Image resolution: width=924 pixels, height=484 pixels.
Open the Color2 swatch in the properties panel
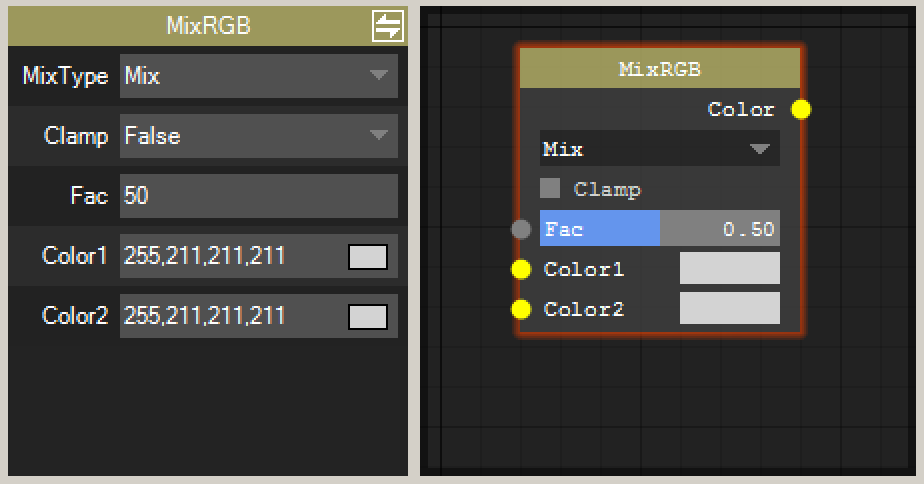coord(367,317)
